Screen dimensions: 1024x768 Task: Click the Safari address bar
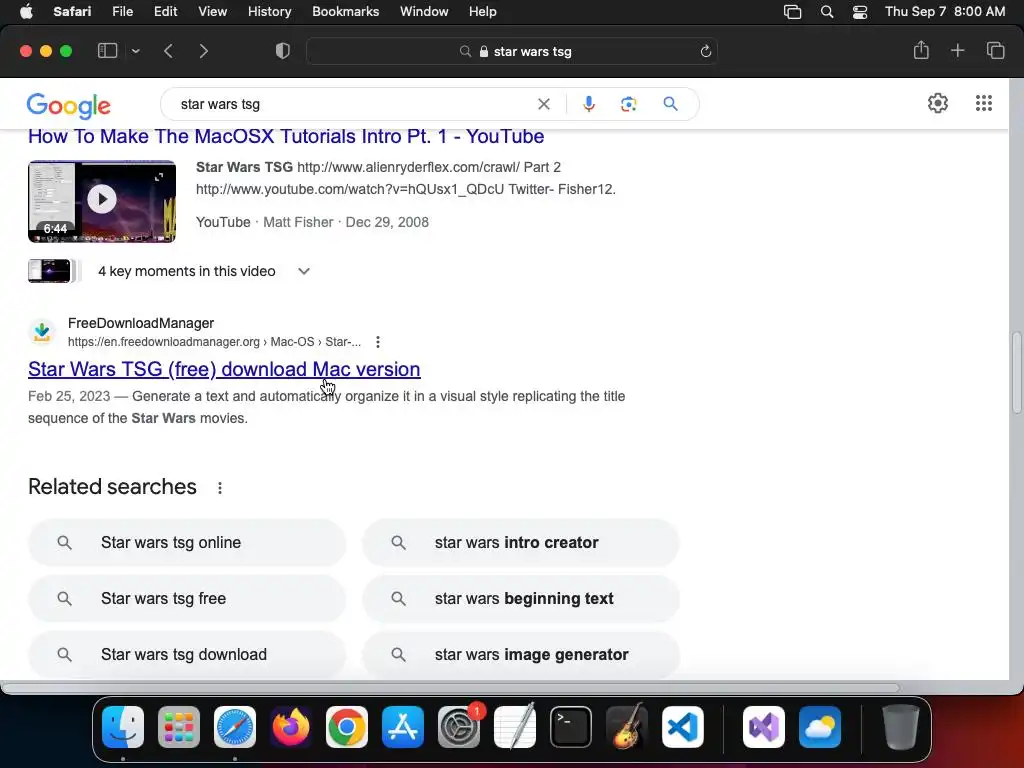click(x=512, y=51)
